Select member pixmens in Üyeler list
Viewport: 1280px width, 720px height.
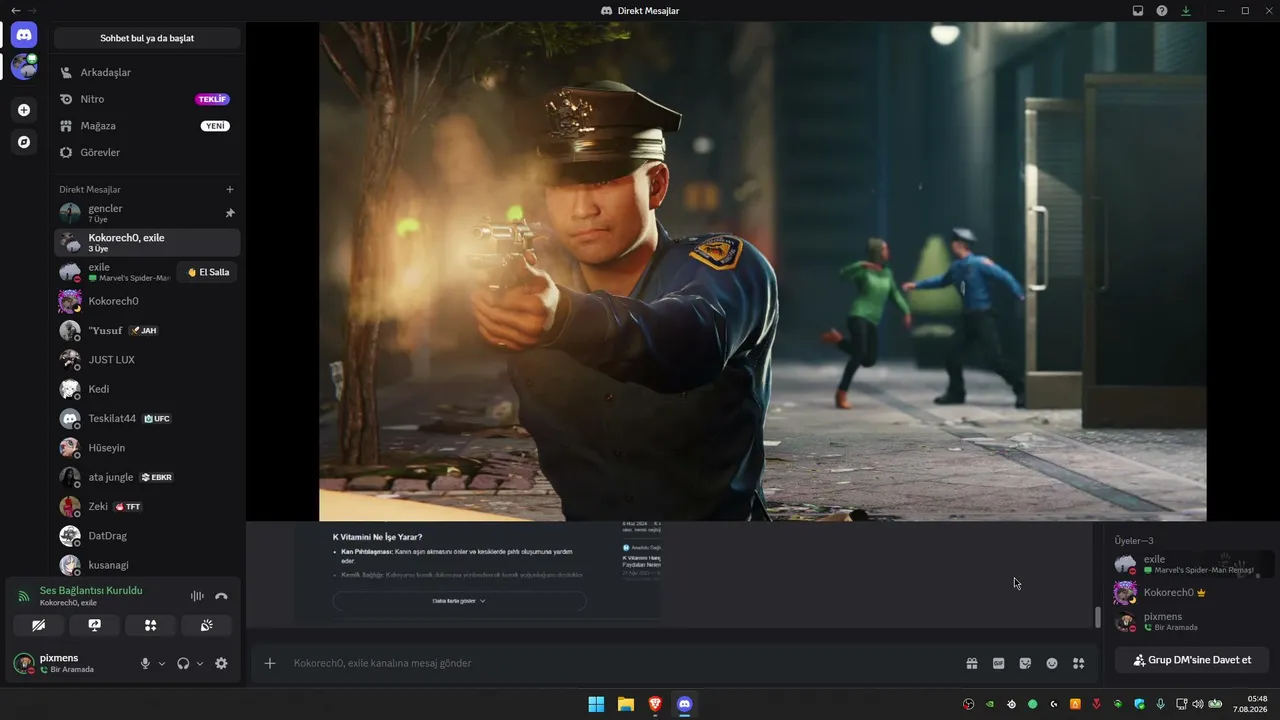(1193, 621)
